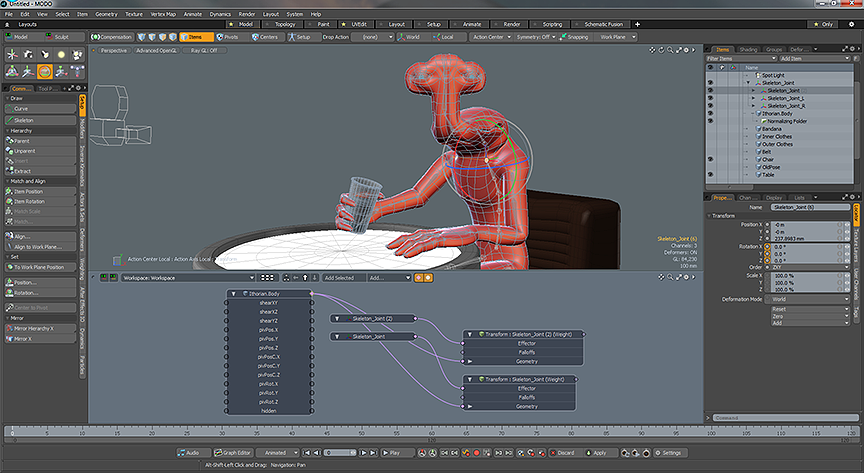Toggle visibility eye for Chair item
The width and height of the screenshot is (864, 473).
tap(710, 159)
